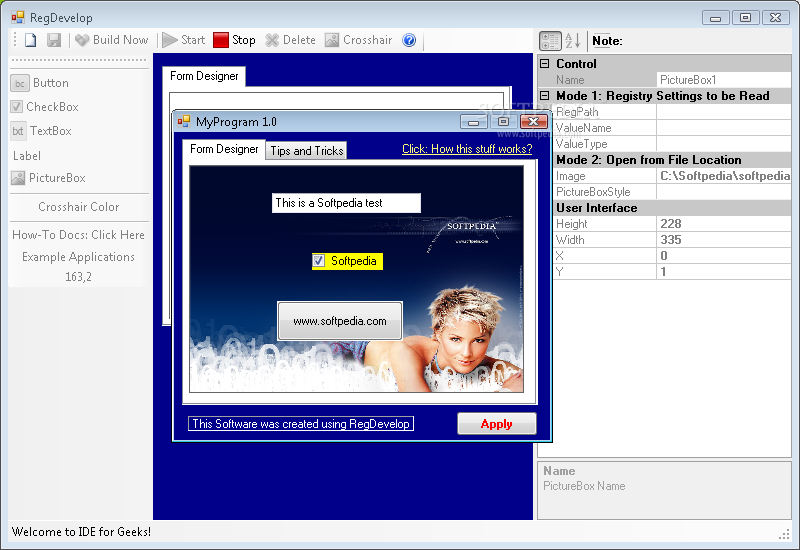Open the PictureBoxStyle property value
The height and width of the screenshot is (550, 800).
723,192
